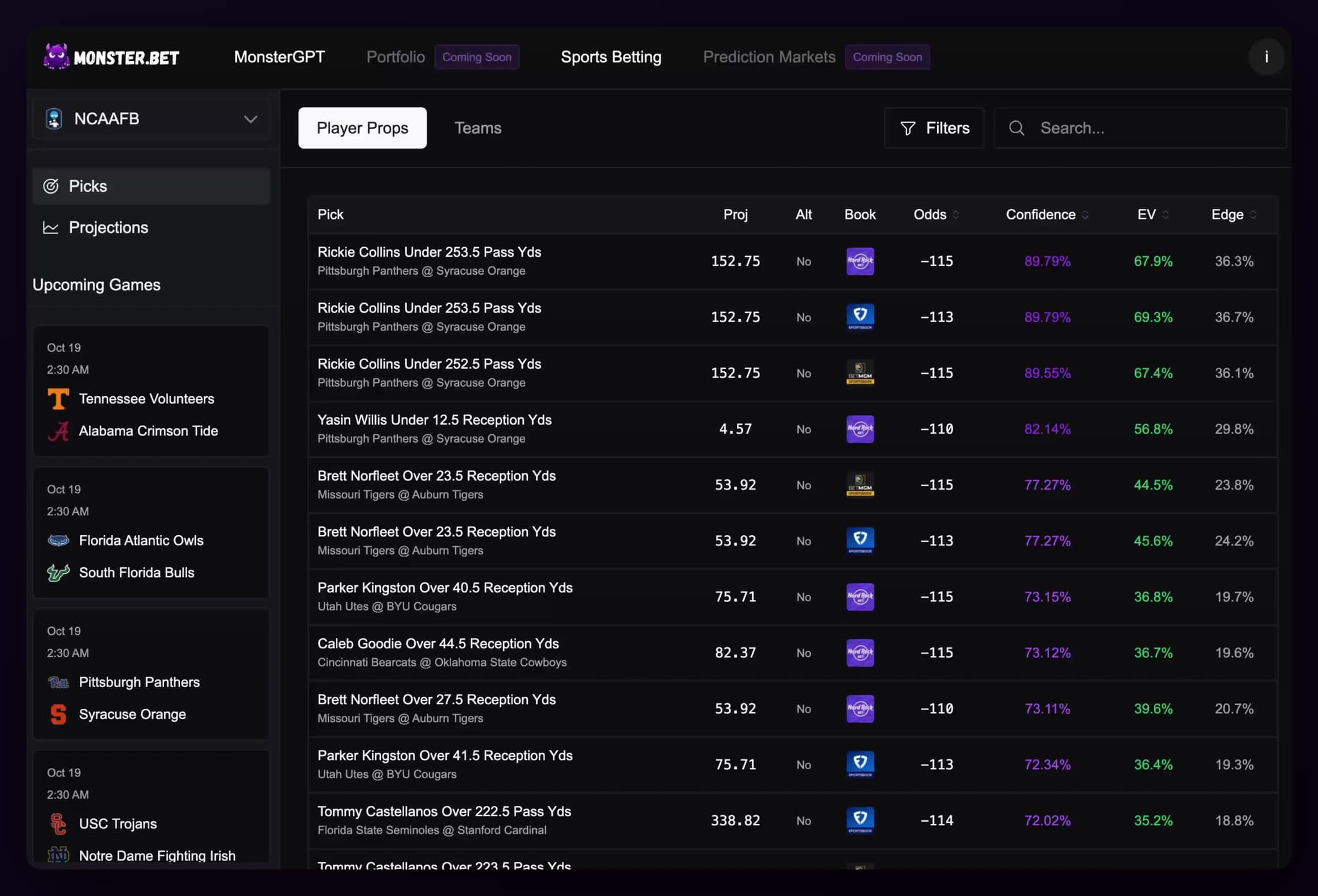Click into the Search input field
Image resolution: width=1318 pixels, height=896 pixels.
[1152, 128]
